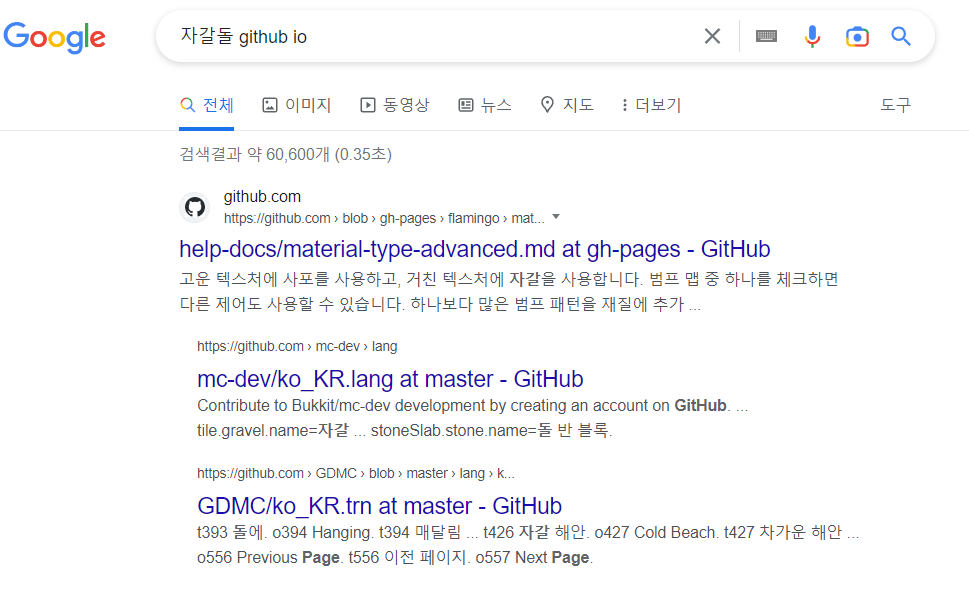Open the 더보기 more options menu
The width and height of the screenshot is (969, 589).
pos(651,105)
